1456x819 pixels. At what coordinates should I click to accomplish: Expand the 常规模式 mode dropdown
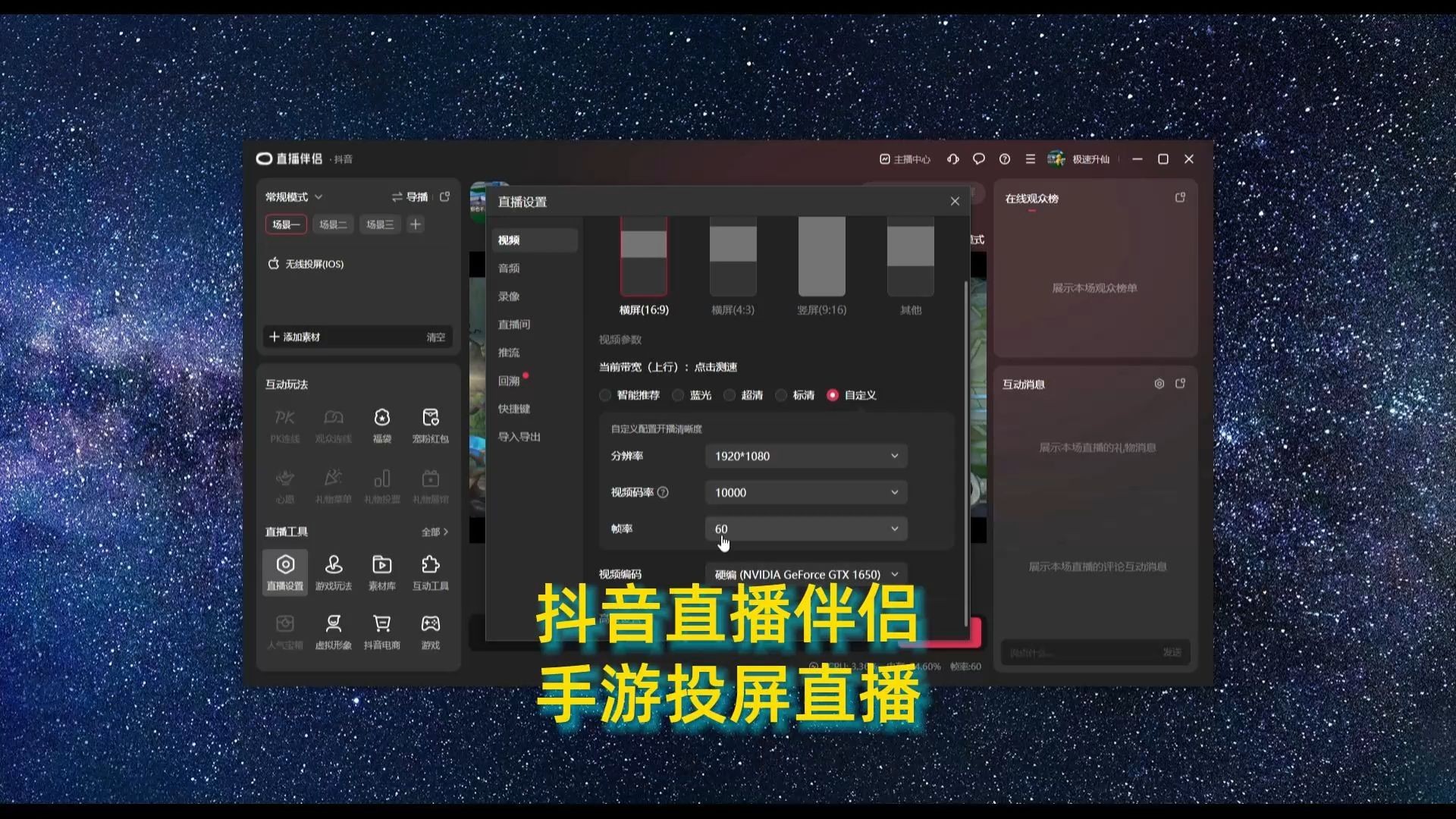(294, 197)
